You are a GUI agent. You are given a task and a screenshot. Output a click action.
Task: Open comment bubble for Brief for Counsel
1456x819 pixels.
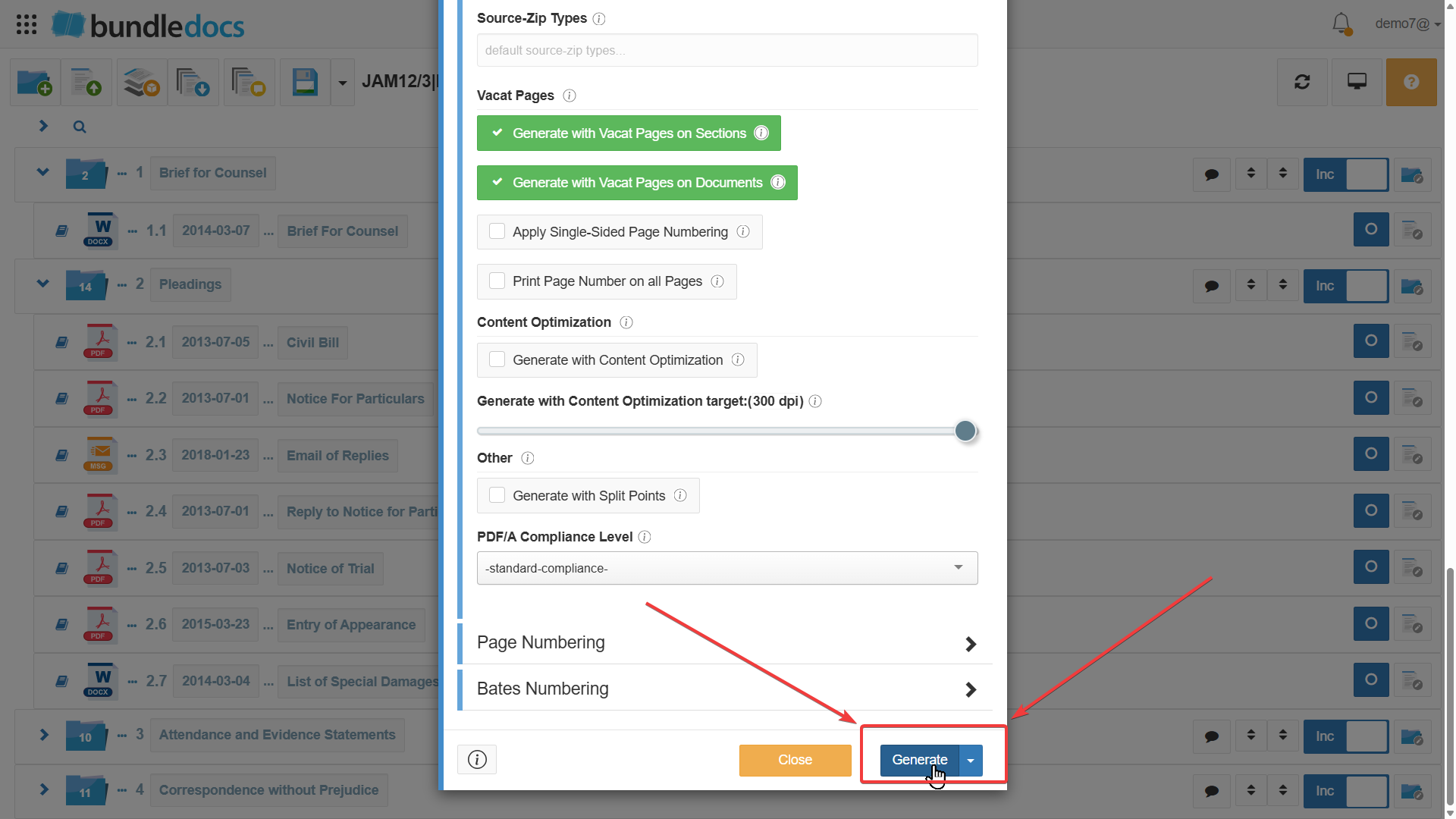(1212, 175)
